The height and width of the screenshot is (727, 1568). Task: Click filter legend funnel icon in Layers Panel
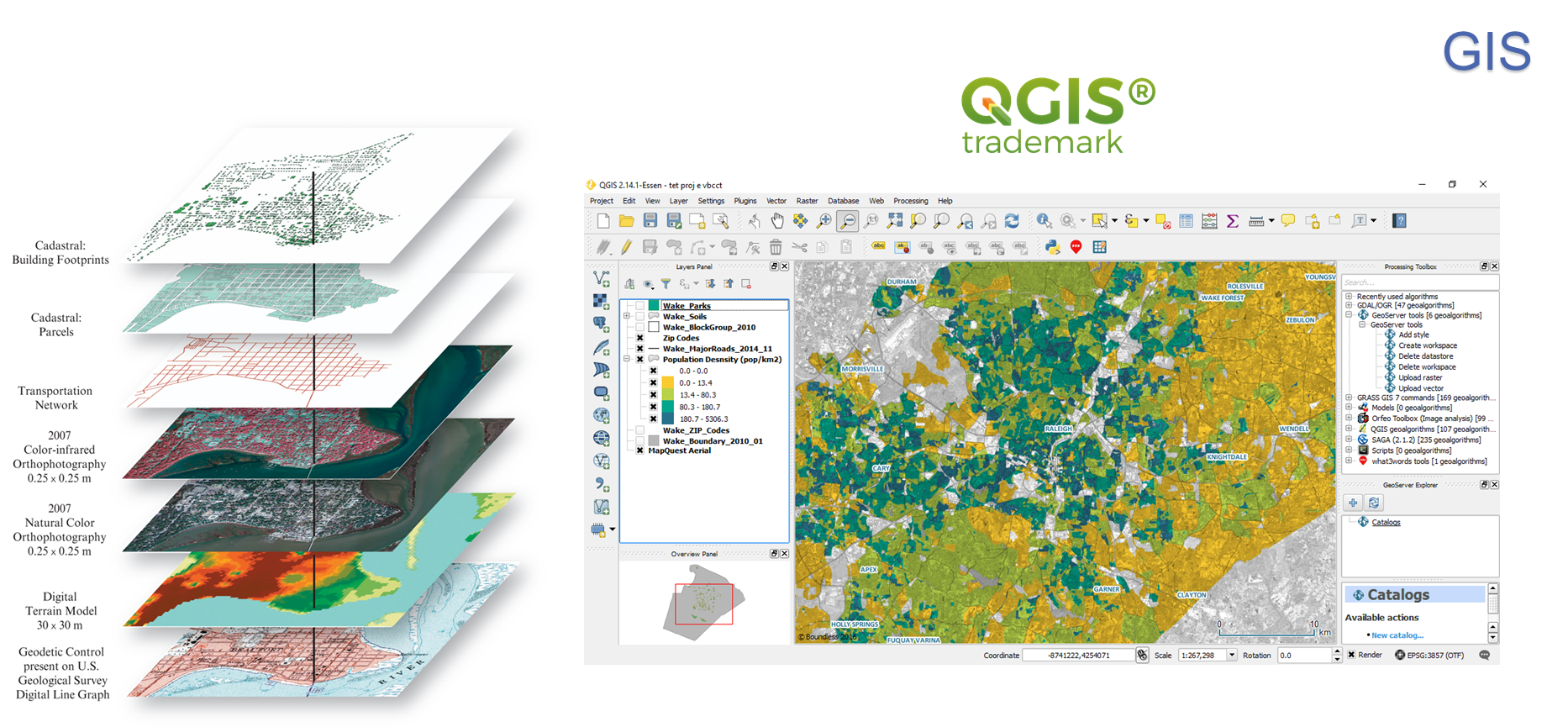666,284
